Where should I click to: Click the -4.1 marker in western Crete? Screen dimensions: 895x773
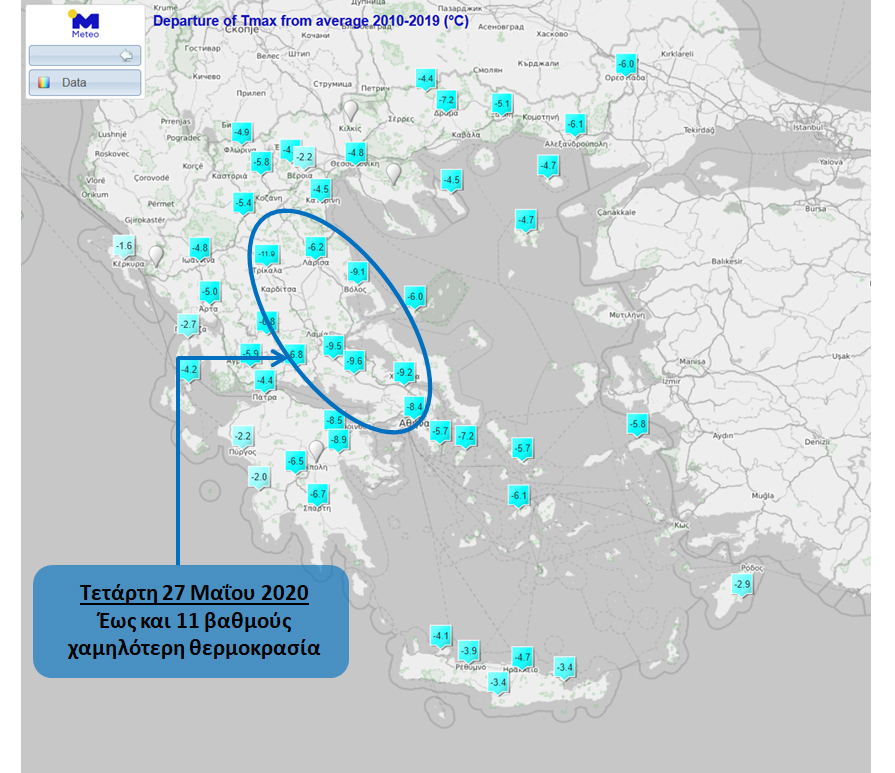coord(441,637)
